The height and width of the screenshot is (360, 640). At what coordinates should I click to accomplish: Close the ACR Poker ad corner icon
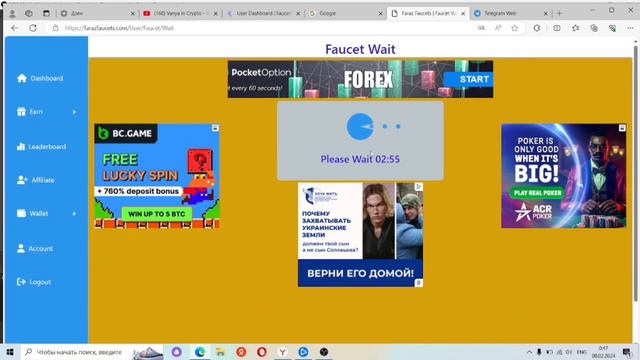click(x=622, y=128)
